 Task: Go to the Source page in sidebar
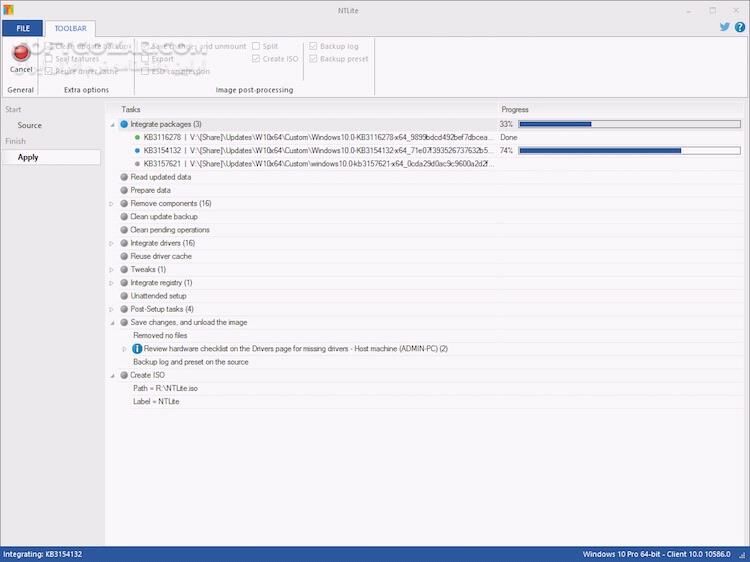tap(30, 125)
